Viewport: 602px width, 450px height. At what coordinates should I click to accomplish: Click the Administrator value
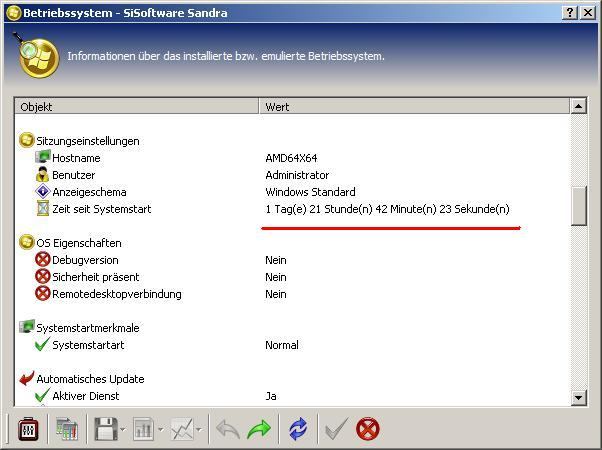(x=297, y=175)
